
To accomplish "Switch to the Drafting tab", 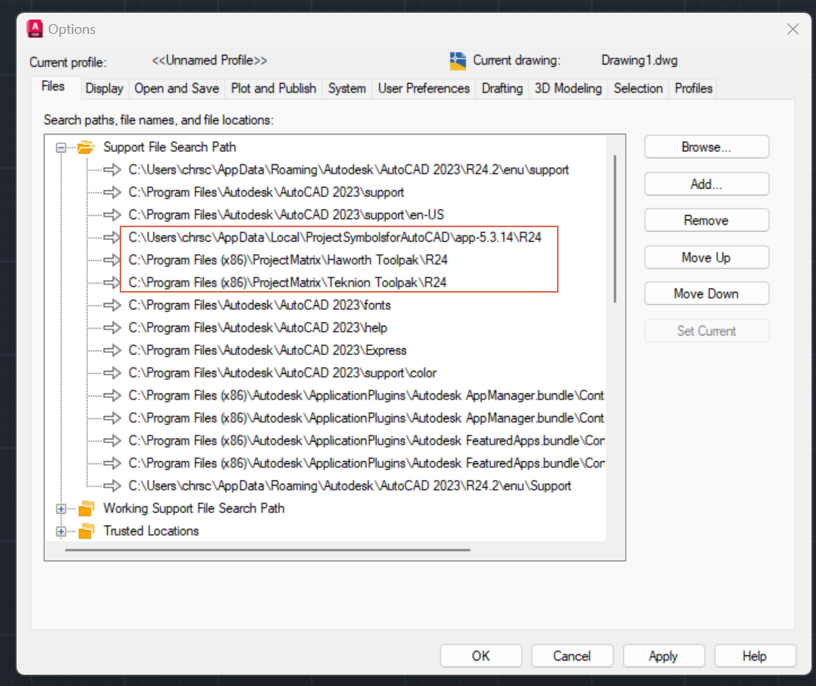I will coord(502,88).
